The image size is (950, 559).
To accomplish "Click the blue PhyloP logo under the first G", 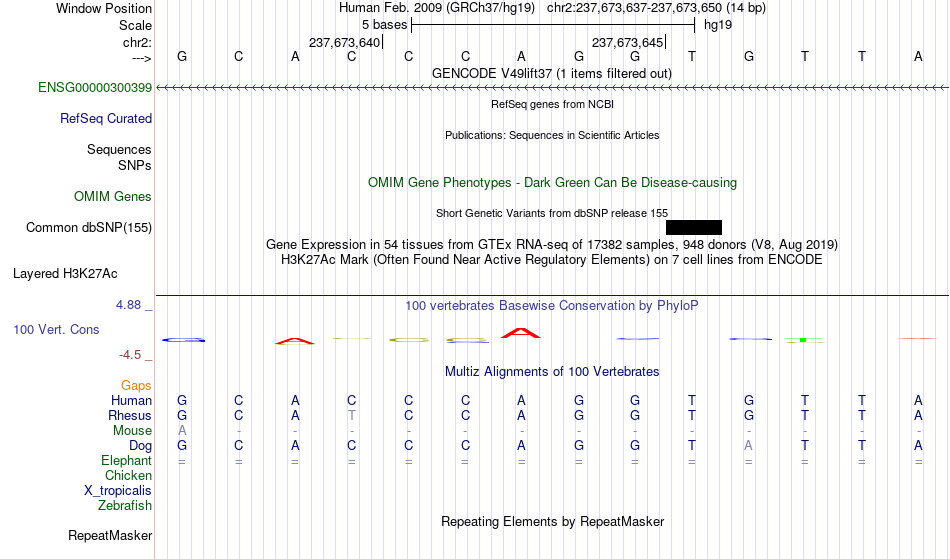I will coord(183,340).
